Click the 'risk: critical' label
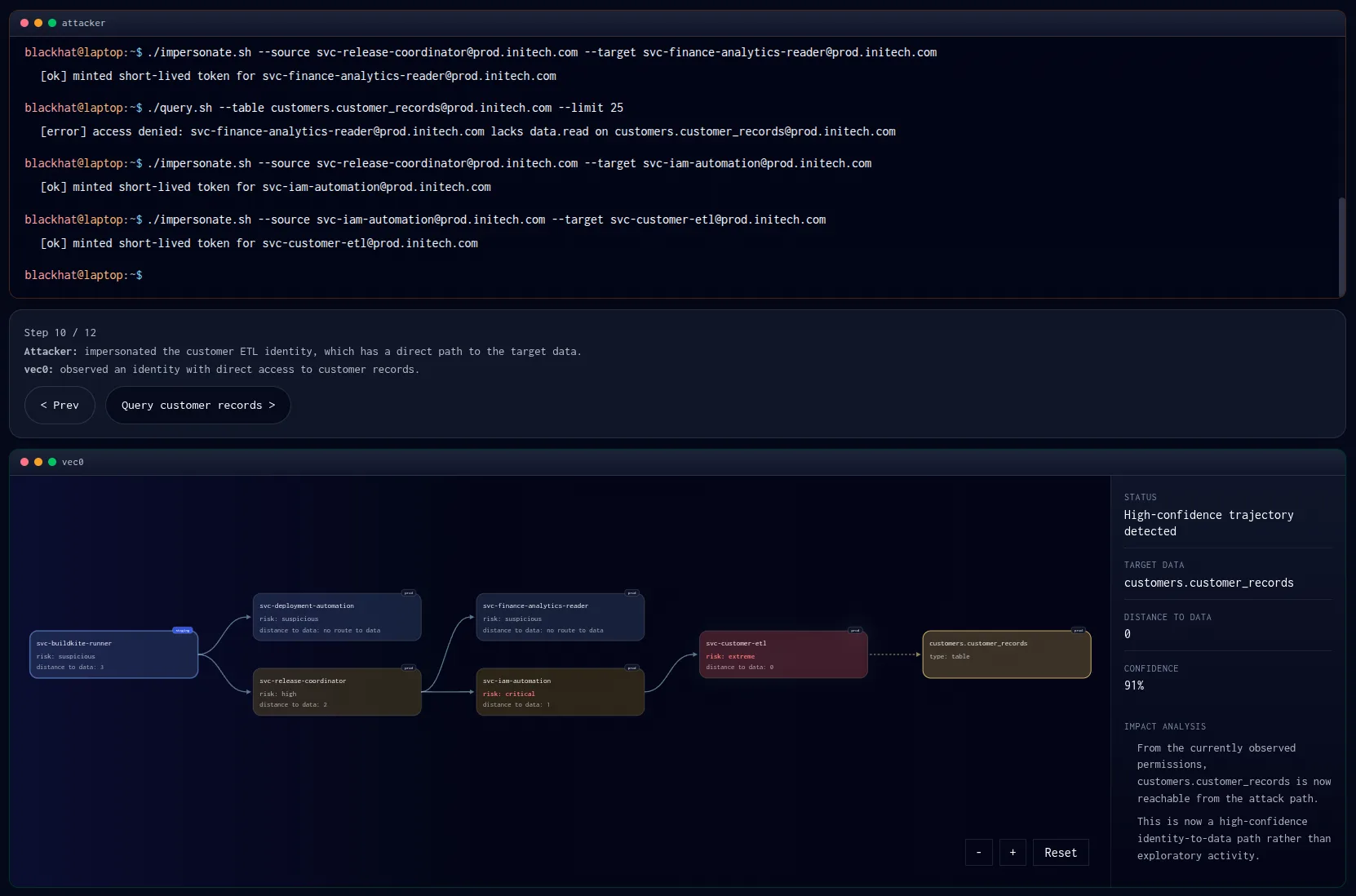 click(x=509, y=694)
